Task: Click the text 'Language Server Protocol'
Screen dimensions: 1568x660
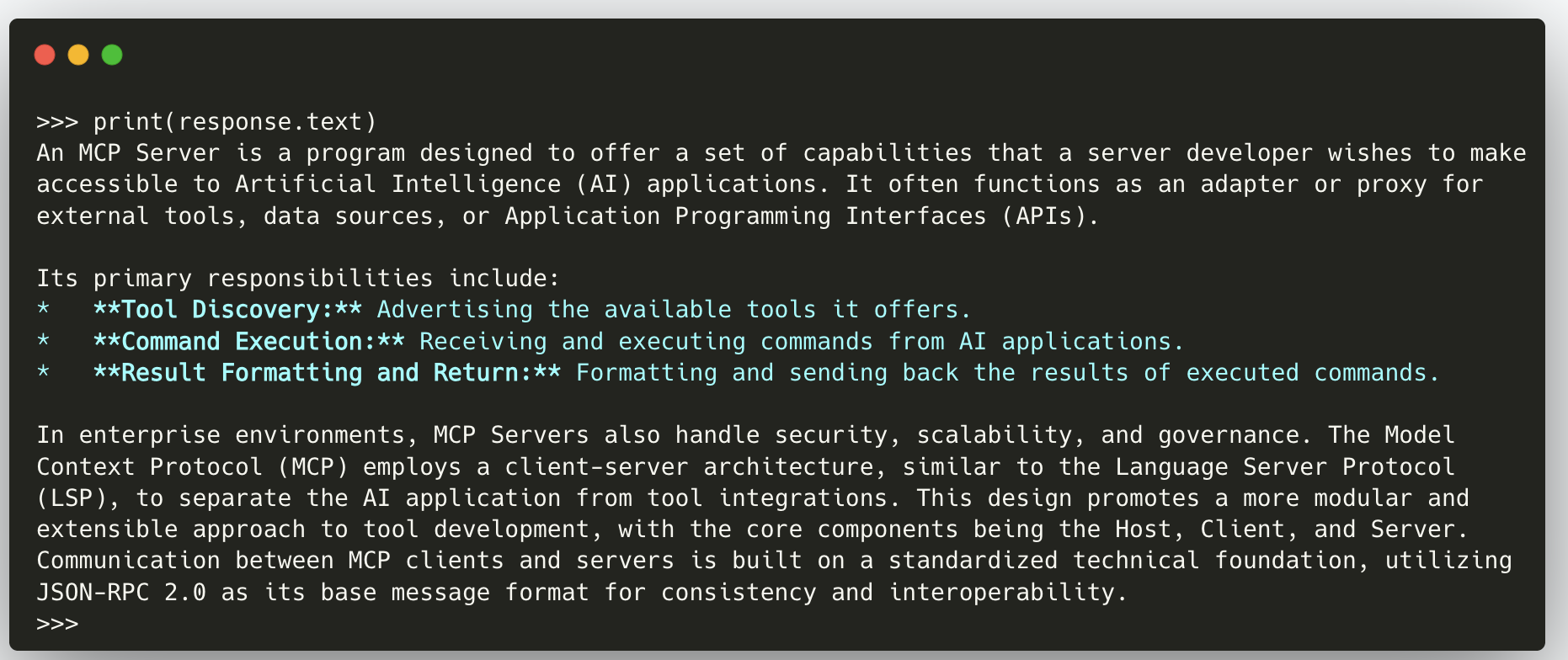Action: point(1285,467)
